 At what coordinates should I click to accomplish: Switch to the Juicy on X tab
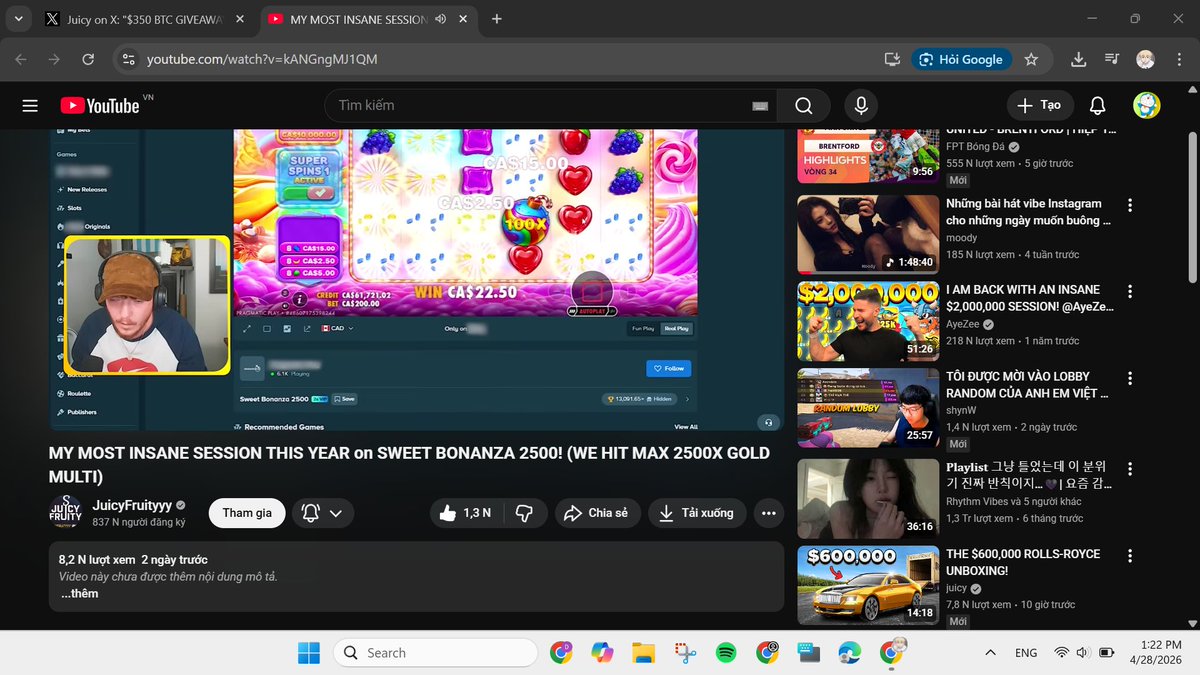[x=146, y=19]
